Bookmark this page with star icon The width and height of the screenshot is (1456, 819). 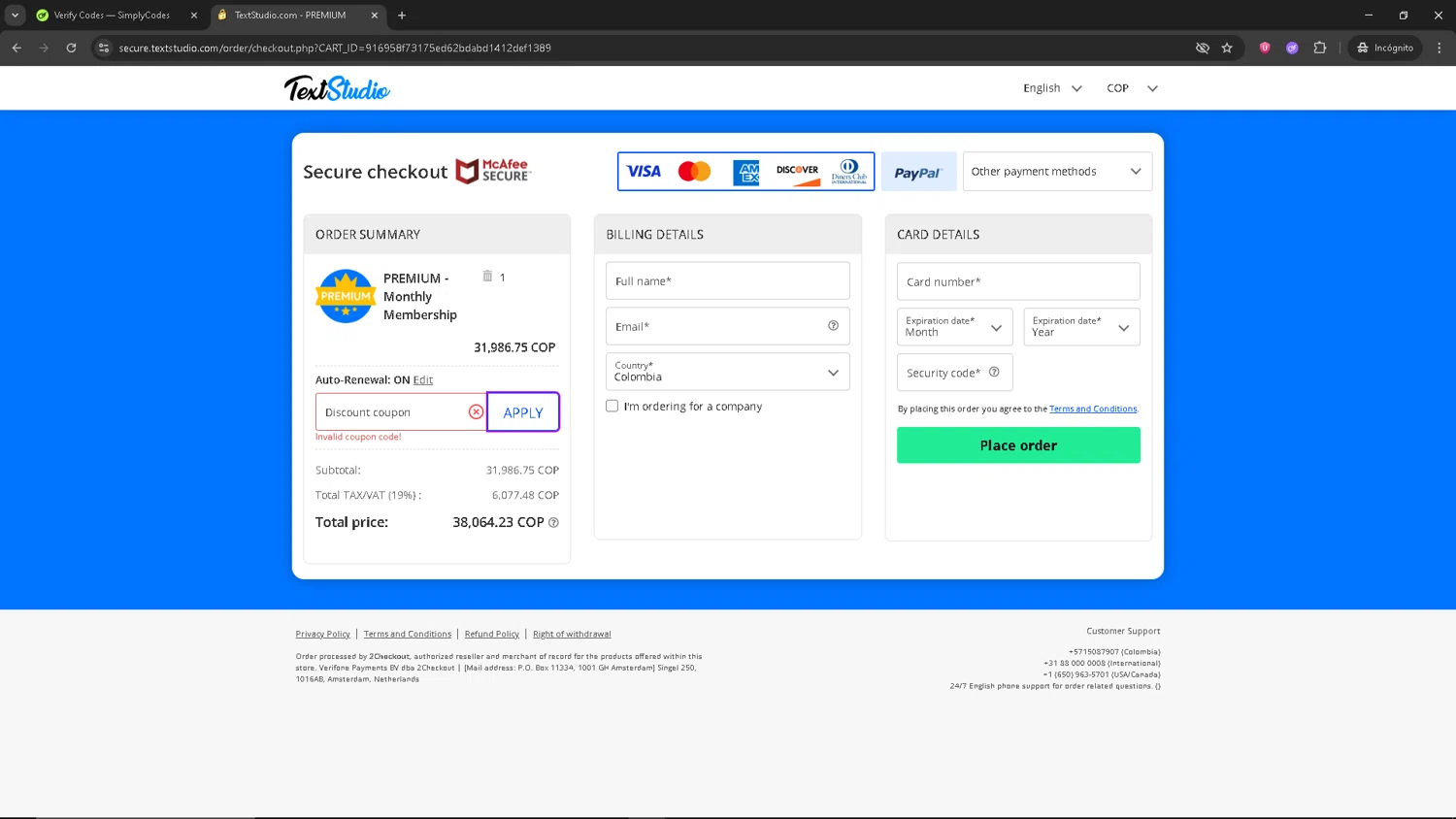coord(1227,48)
